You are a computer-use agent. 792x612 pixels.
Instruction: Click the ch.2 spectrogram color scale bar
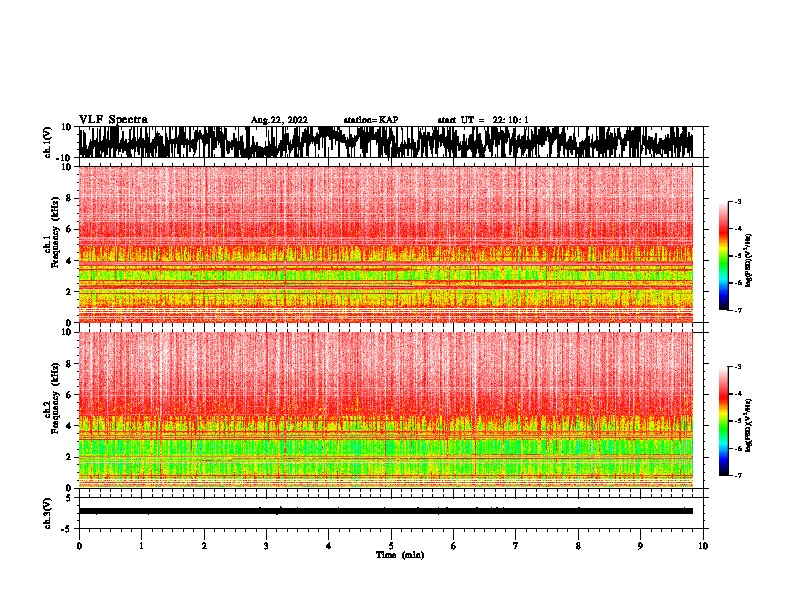click(723, 421)
